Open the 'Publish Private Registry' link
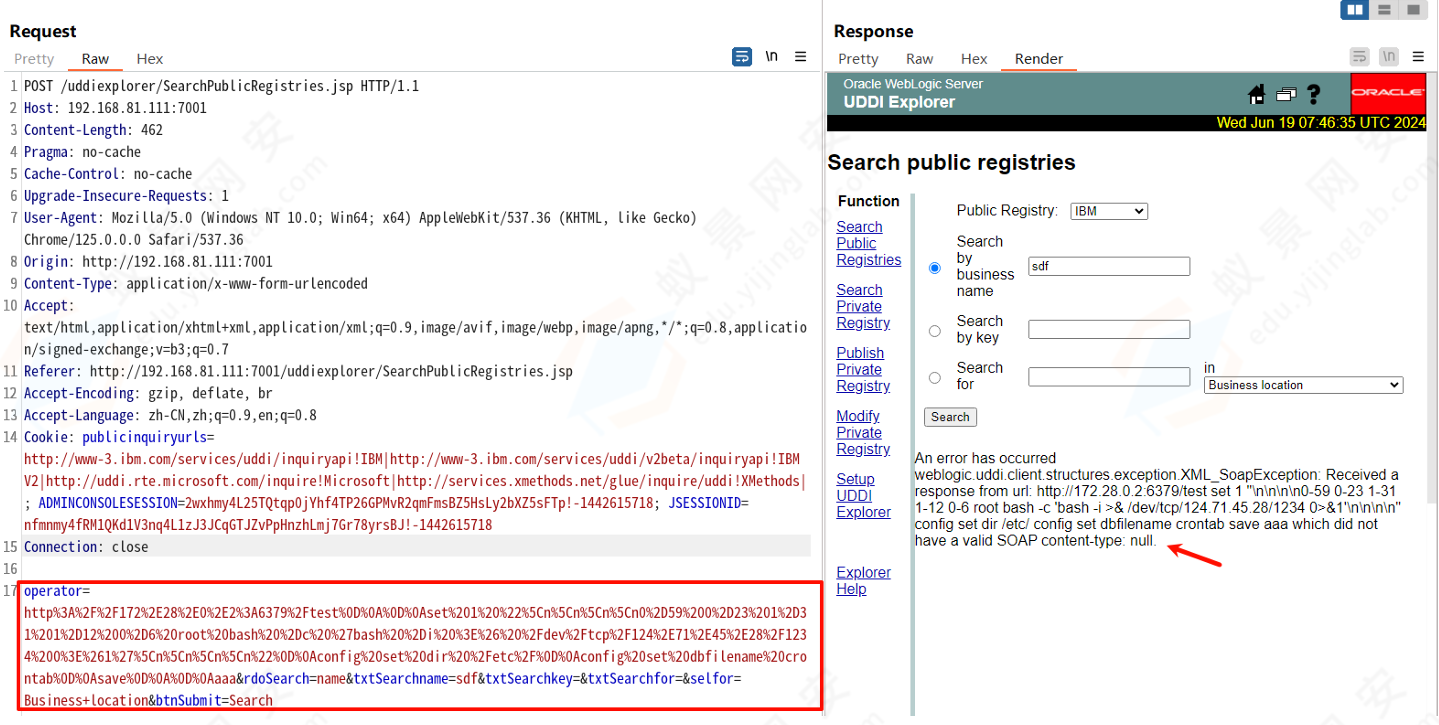The image size is (1439, 725). click(x=863, y=370)
